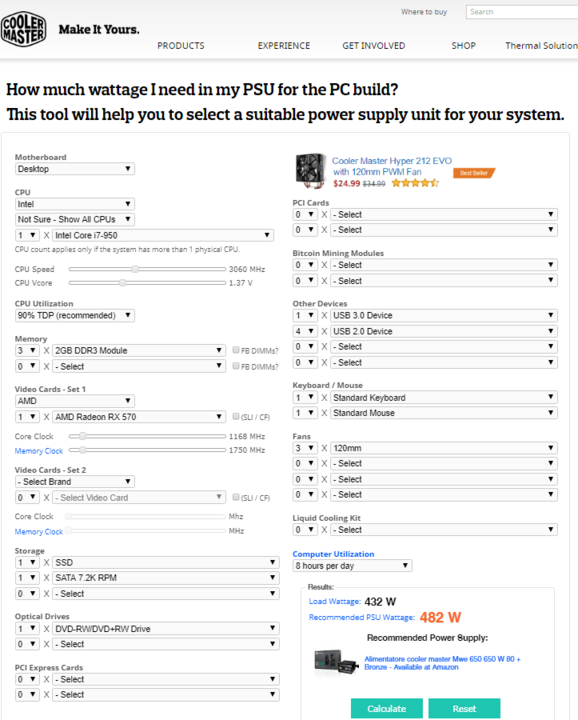
Task: Open the SHOP menu item
Action: tap(463, 45)
